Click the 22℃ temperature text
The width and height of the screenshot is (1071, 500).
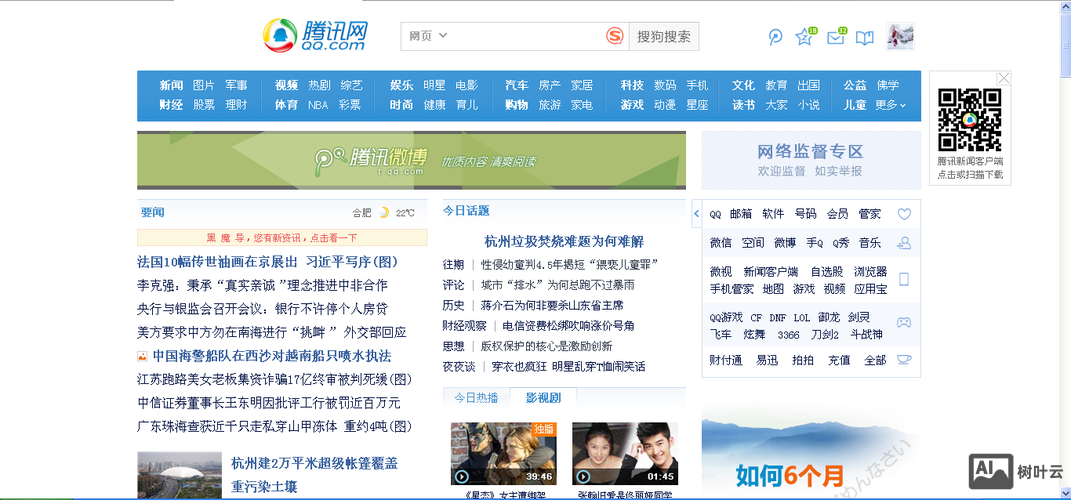[x=405, y=213]
